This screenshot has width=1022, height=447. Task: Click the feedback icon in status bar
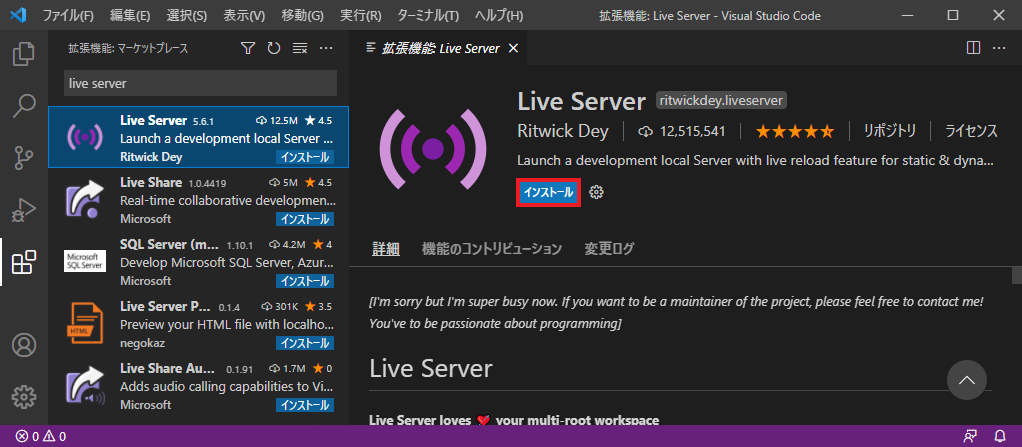971,436
